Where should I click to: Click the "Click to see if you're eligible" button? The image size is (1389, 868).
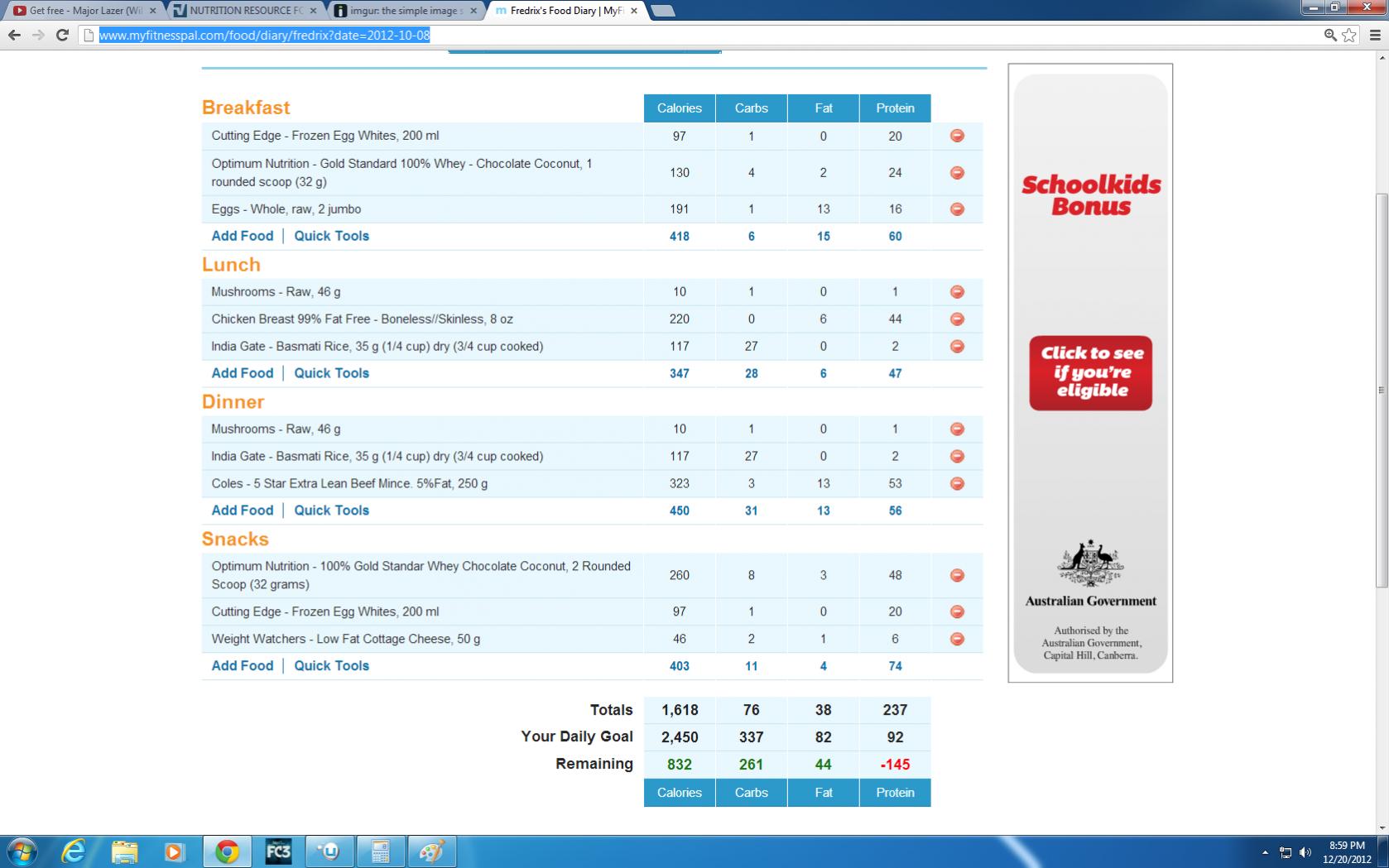pos(1090,372)
